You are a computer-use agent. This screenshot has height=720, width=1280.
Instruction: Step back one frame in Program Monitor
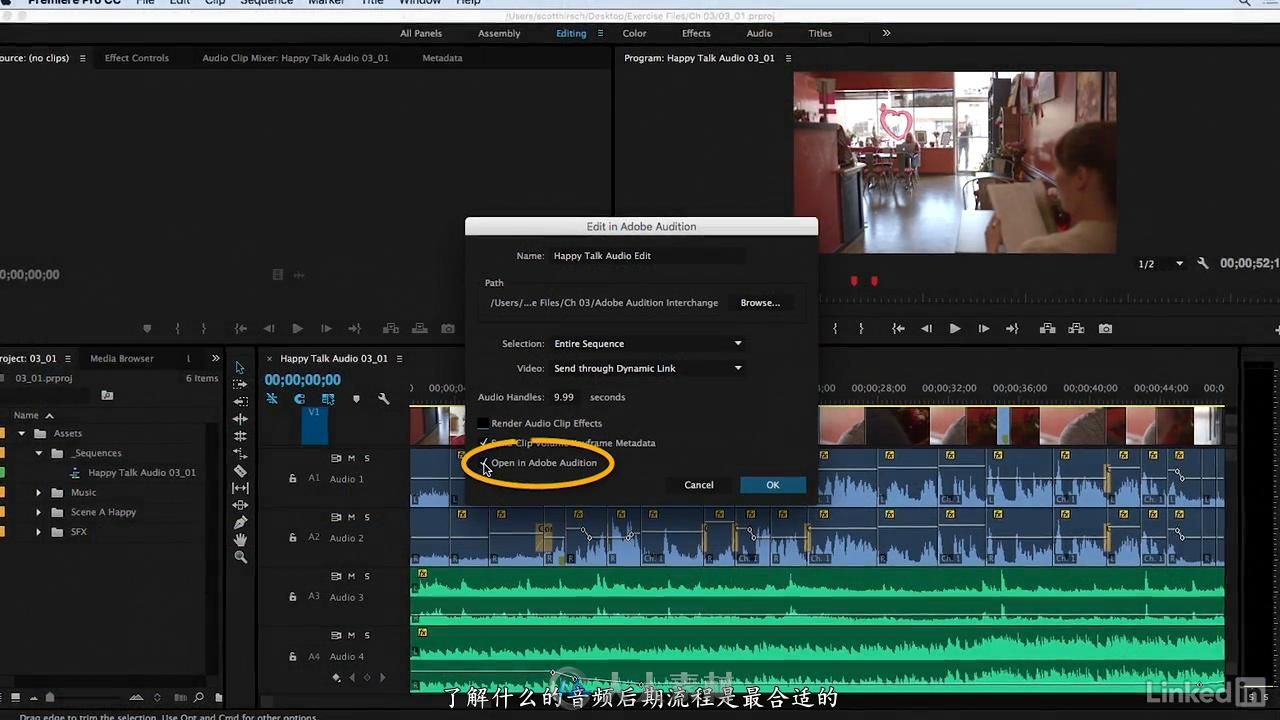pos(926,328)
